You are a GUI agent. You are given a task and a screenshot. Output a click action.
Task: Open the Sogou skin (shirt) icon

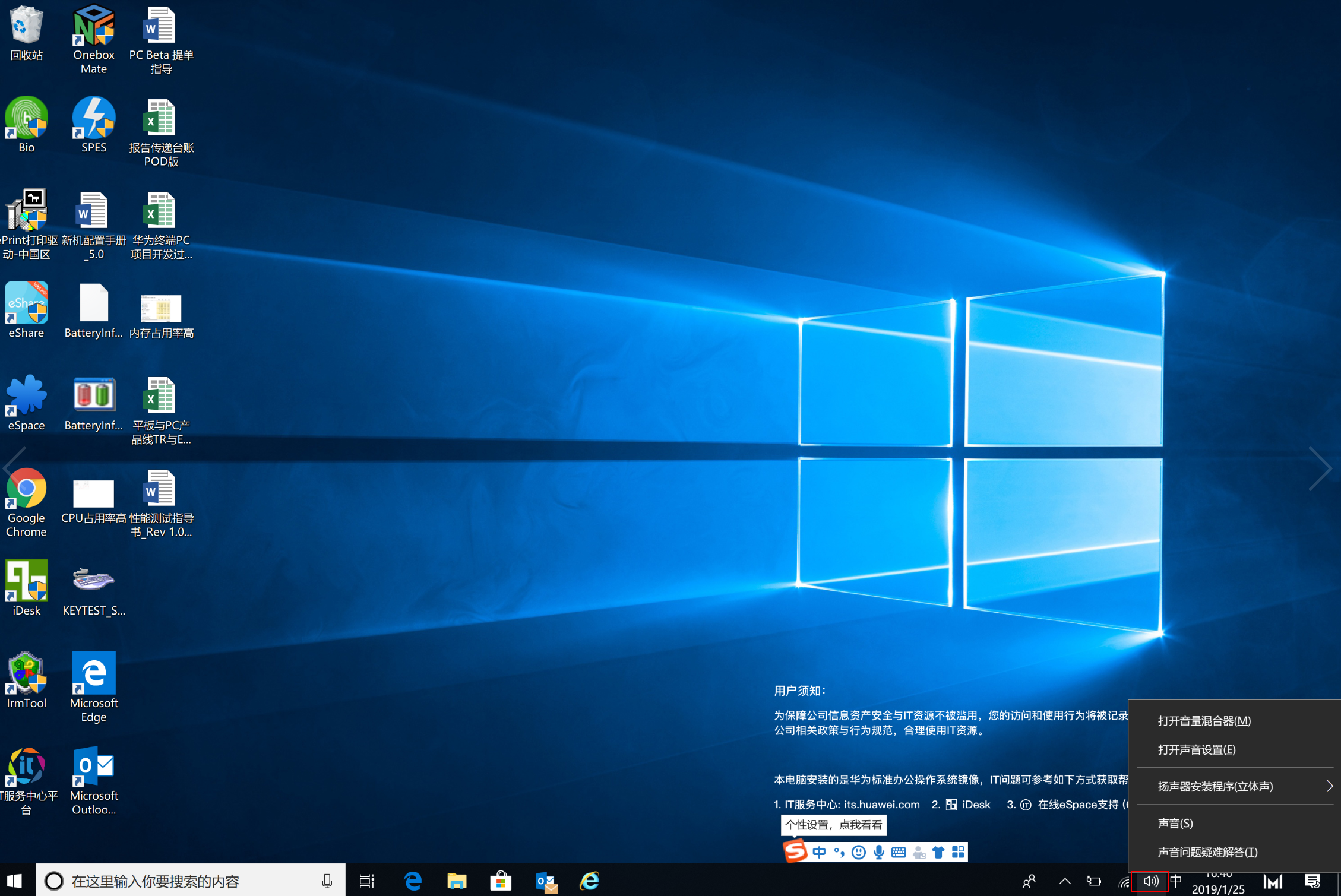[x=938, y=853]
